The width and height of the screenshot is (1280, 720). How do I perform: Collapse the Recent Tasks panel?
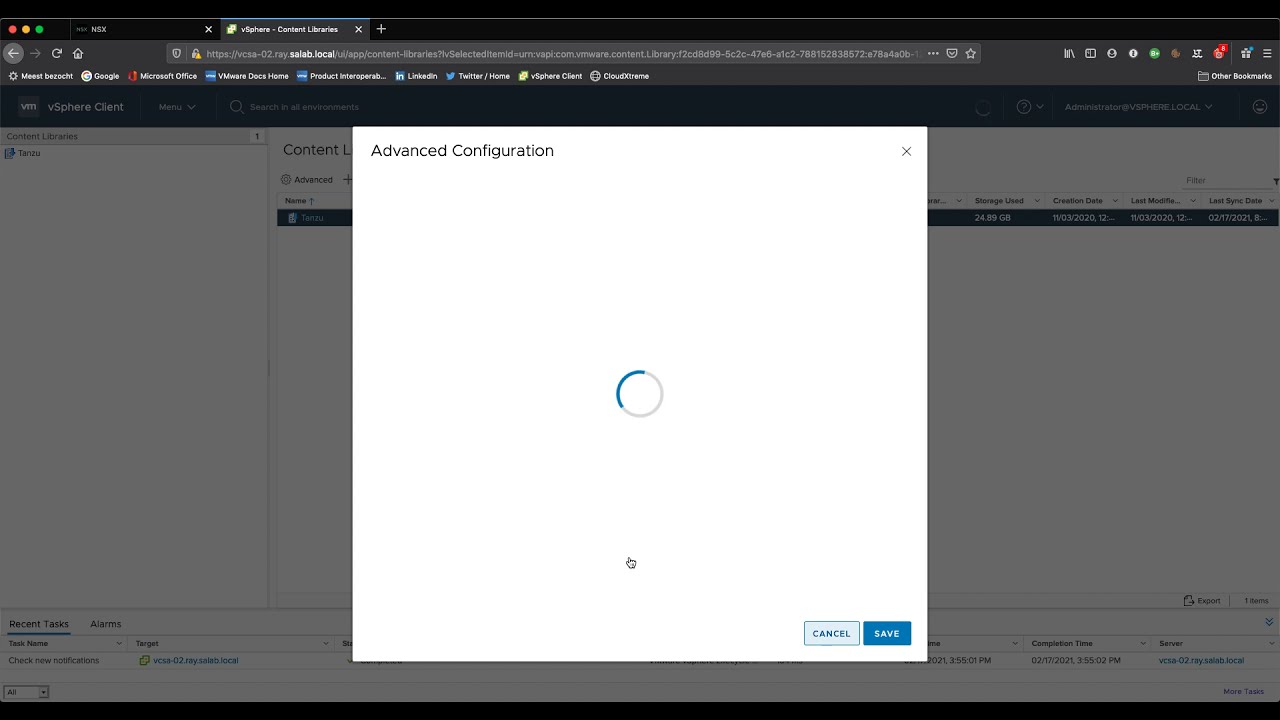point(1269,623)
